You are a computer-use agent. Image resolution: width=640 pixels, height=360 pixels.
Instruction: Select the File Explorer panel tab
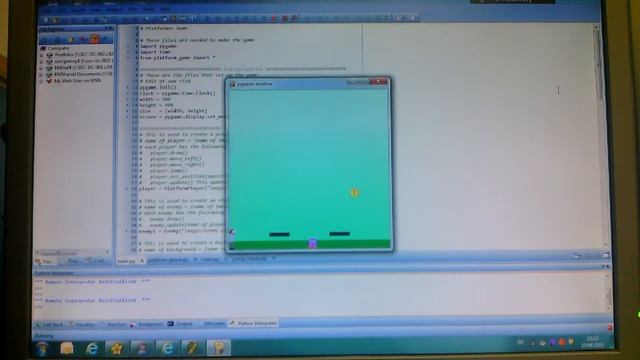(x=44, y=261)
